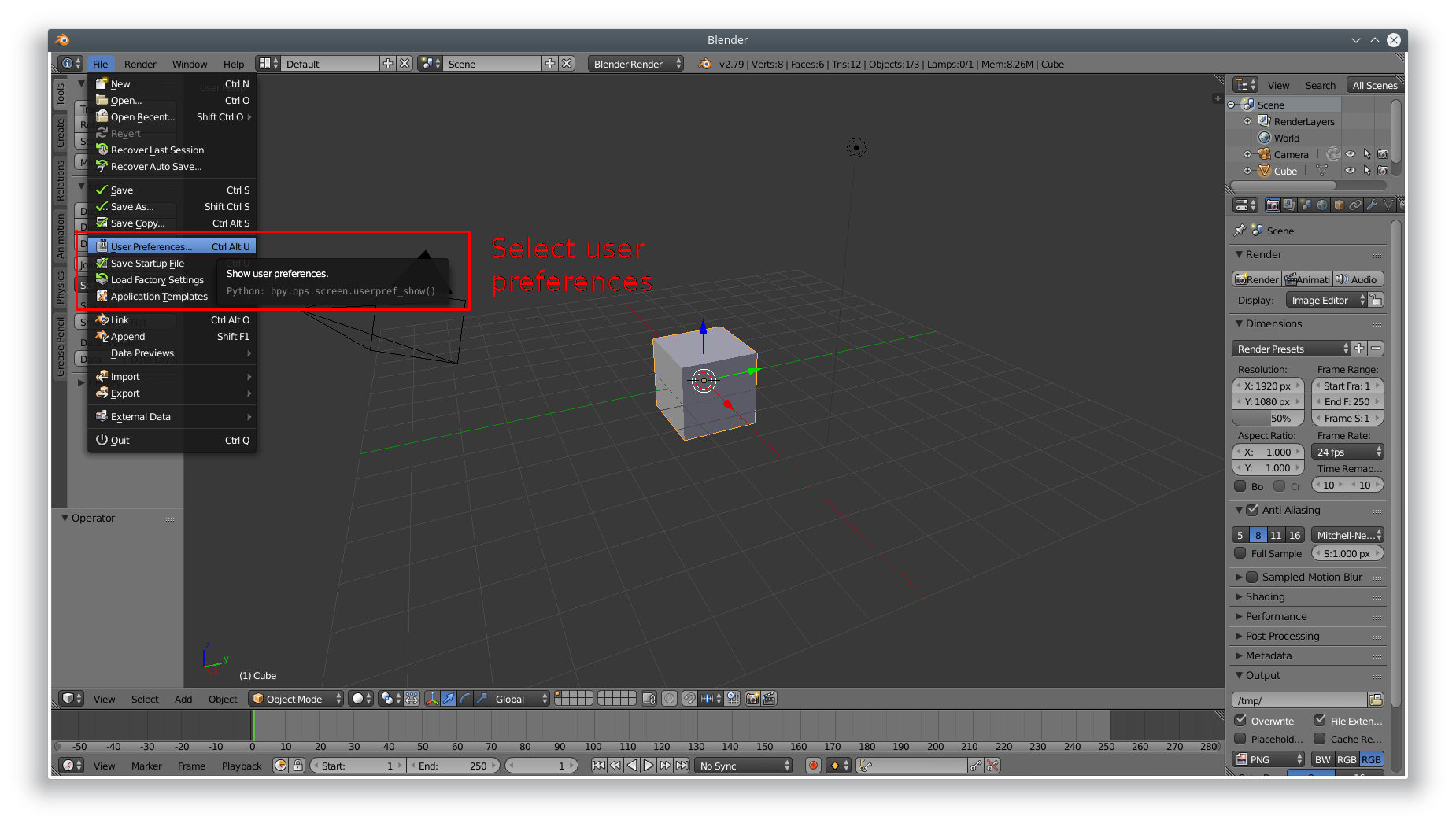Toggle the snap during transform magnet icon

pyautogui.click(x=689, y=699)
